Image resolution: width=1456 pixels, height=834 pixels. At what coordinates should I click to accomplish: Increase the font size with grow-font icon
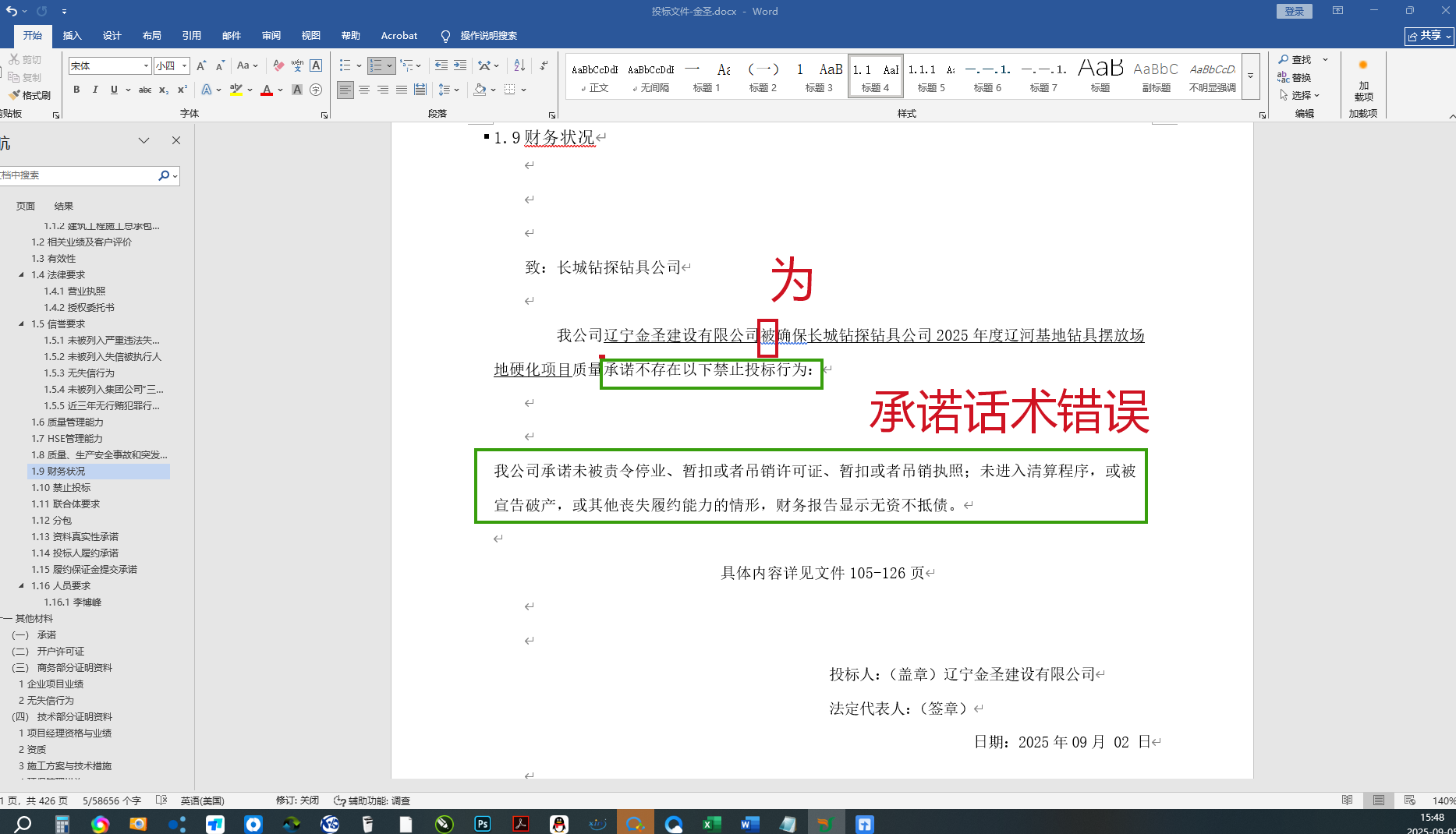[x=201, y=65]
